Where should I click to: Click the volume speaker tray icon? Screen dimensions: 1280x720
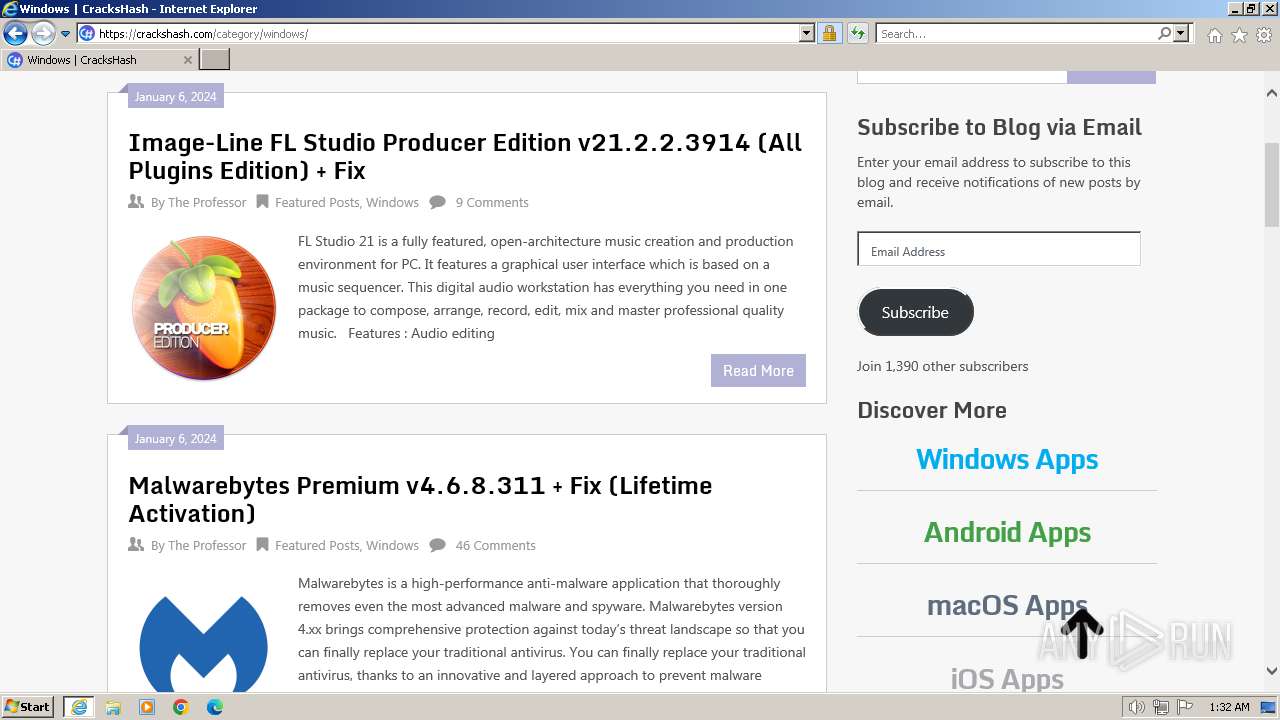click(x=1137, y=707)
